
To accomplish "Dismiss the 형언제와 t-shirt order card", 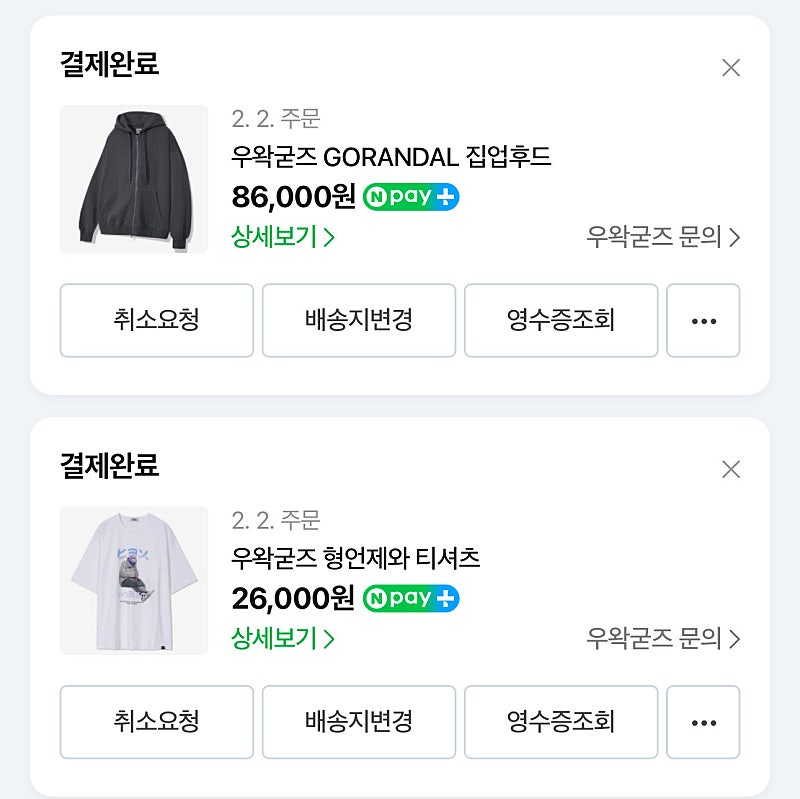I will coord(731,469).
